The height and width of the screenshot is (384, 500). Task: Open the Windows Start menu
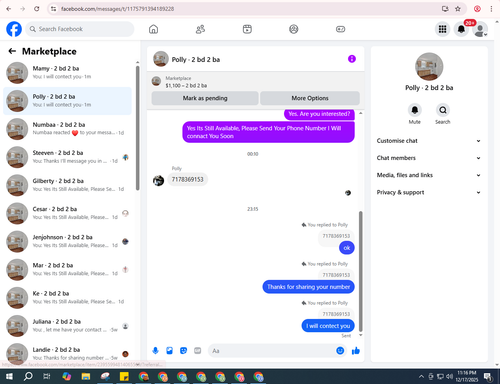point(9,376)
